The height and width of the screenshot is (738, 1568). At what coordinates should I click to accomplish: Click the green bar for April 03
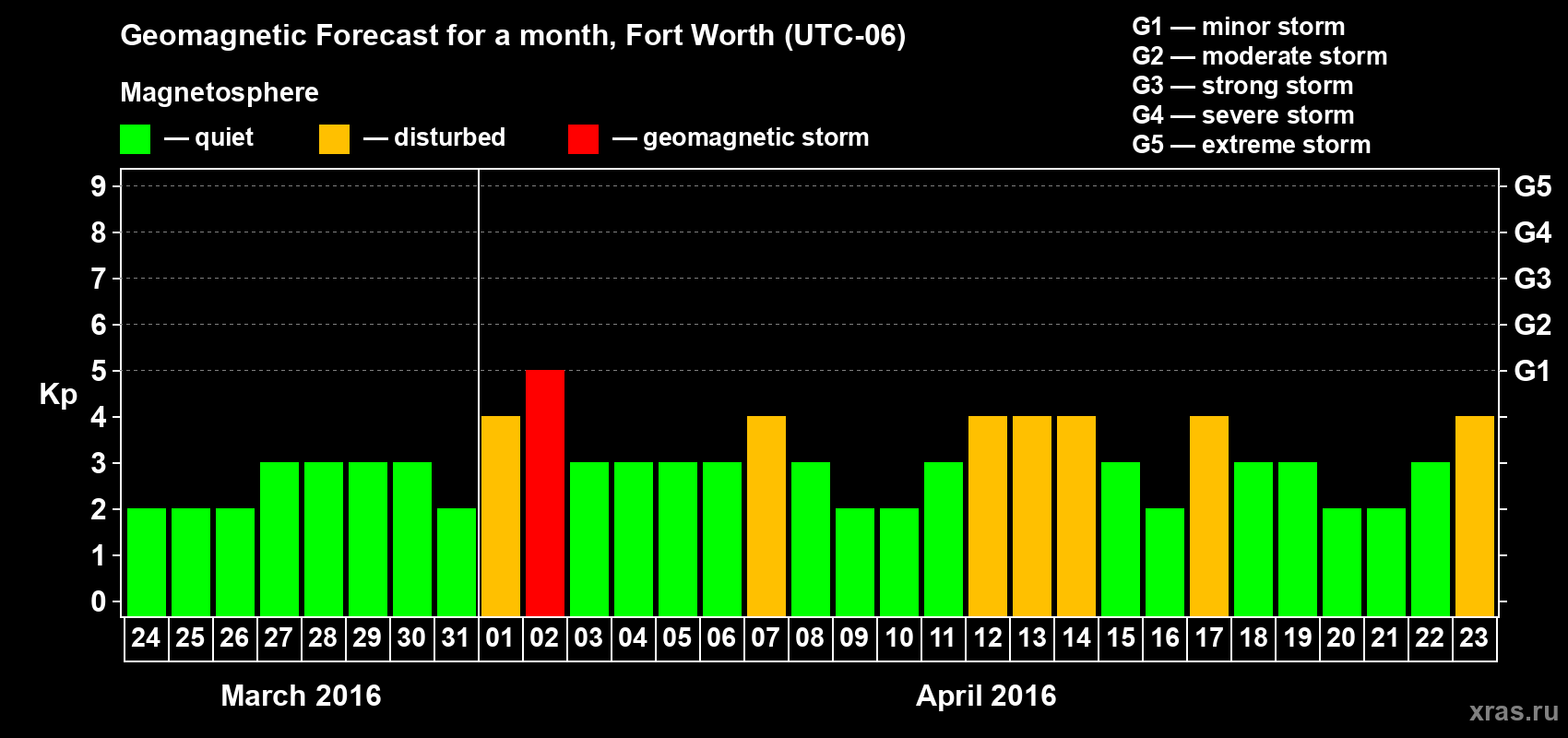tap(589, 540)
